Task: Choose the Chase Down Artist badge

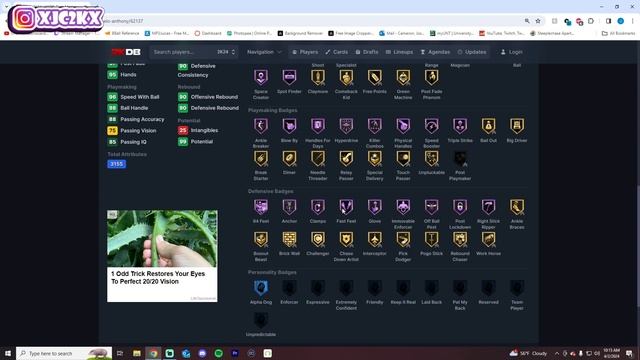Action: click(x=346, y=240)
